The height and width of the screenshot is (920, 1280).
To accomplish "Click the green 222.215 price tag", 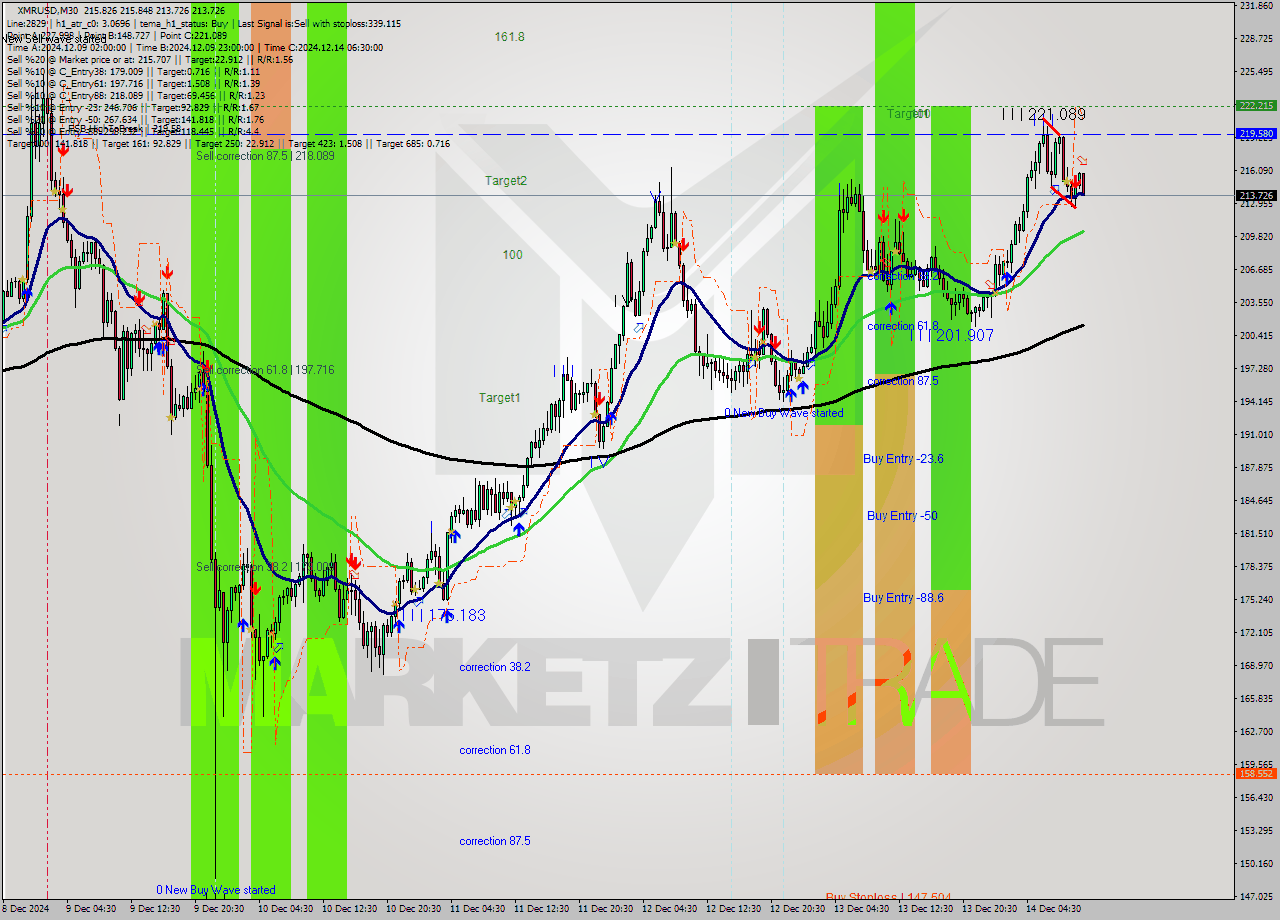I will click(x=1256, y=105).
